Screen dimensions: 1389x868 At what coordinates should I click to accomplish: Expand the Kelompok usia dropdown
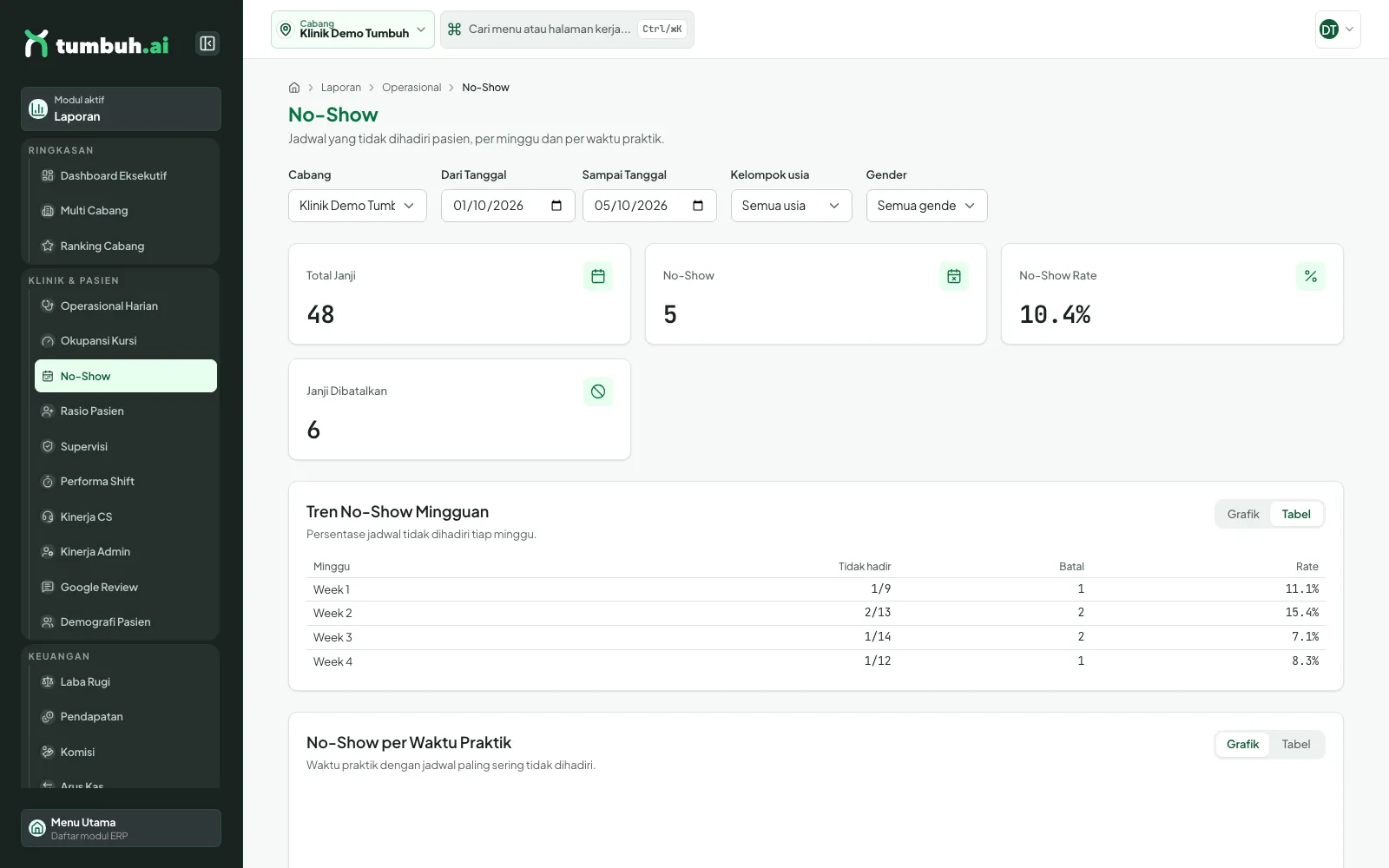[x=792, y=206]
